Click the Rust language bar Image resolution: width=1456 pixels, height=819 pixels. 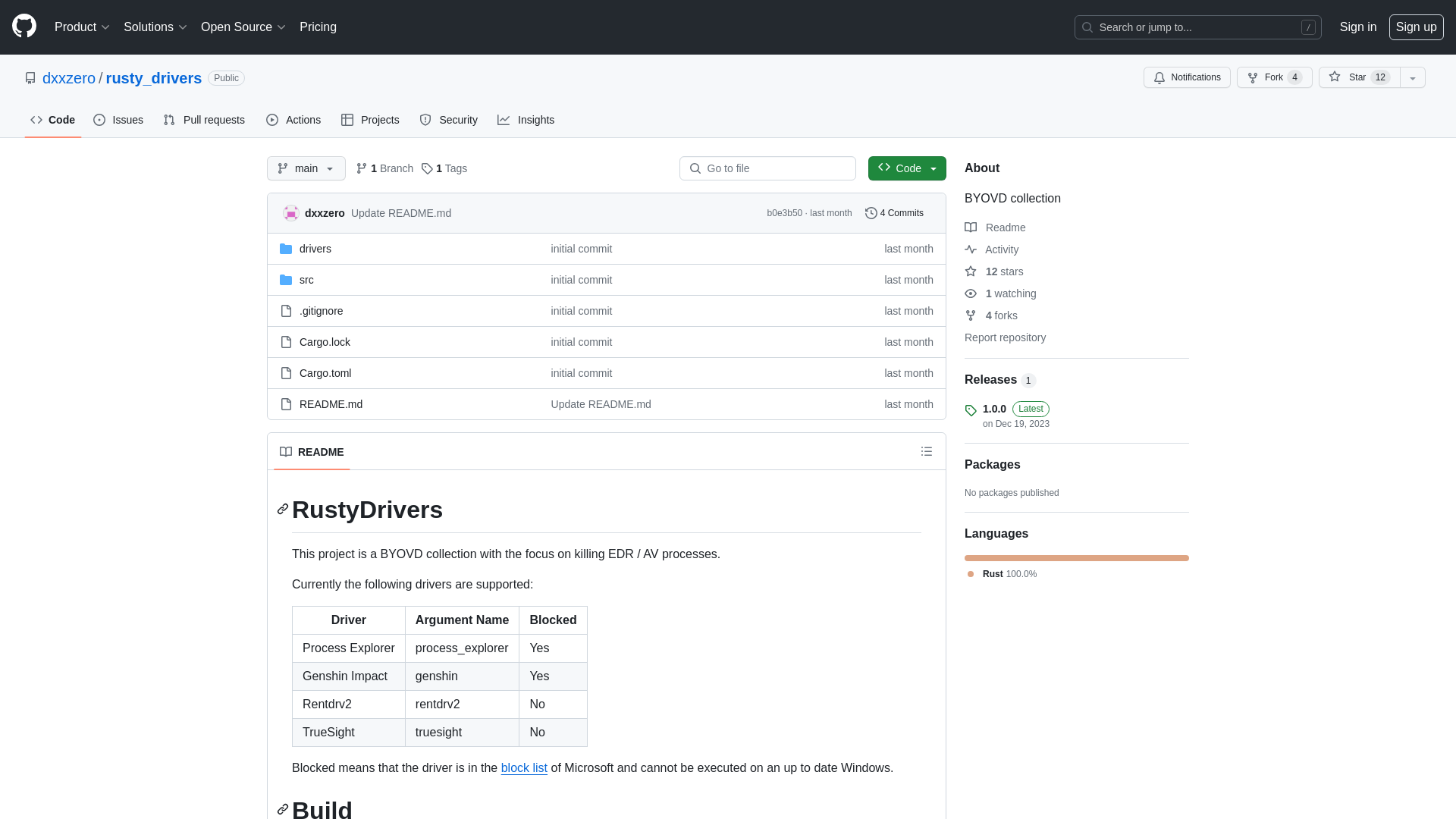click(1077, 558)
